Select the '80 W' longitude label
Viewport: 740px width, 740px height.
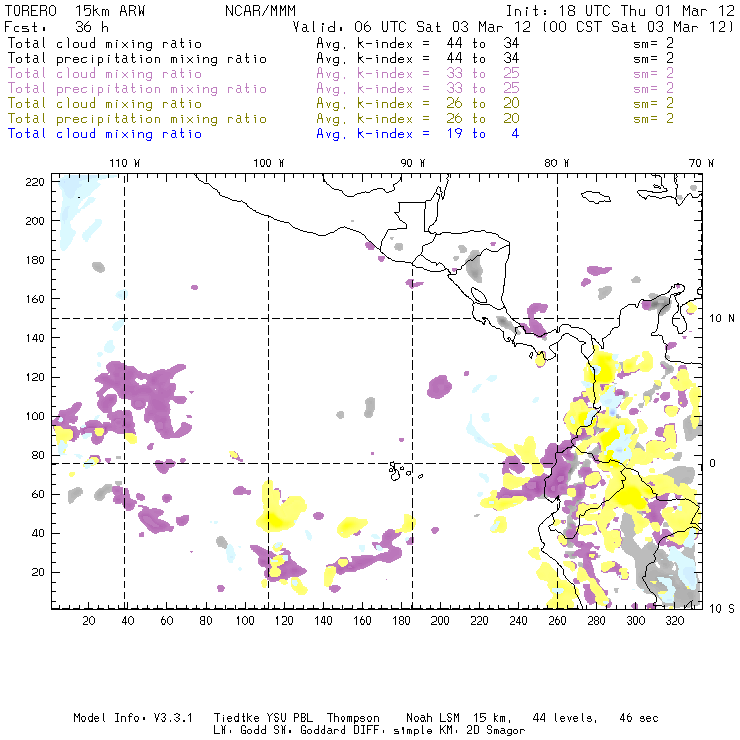point(556,163)
